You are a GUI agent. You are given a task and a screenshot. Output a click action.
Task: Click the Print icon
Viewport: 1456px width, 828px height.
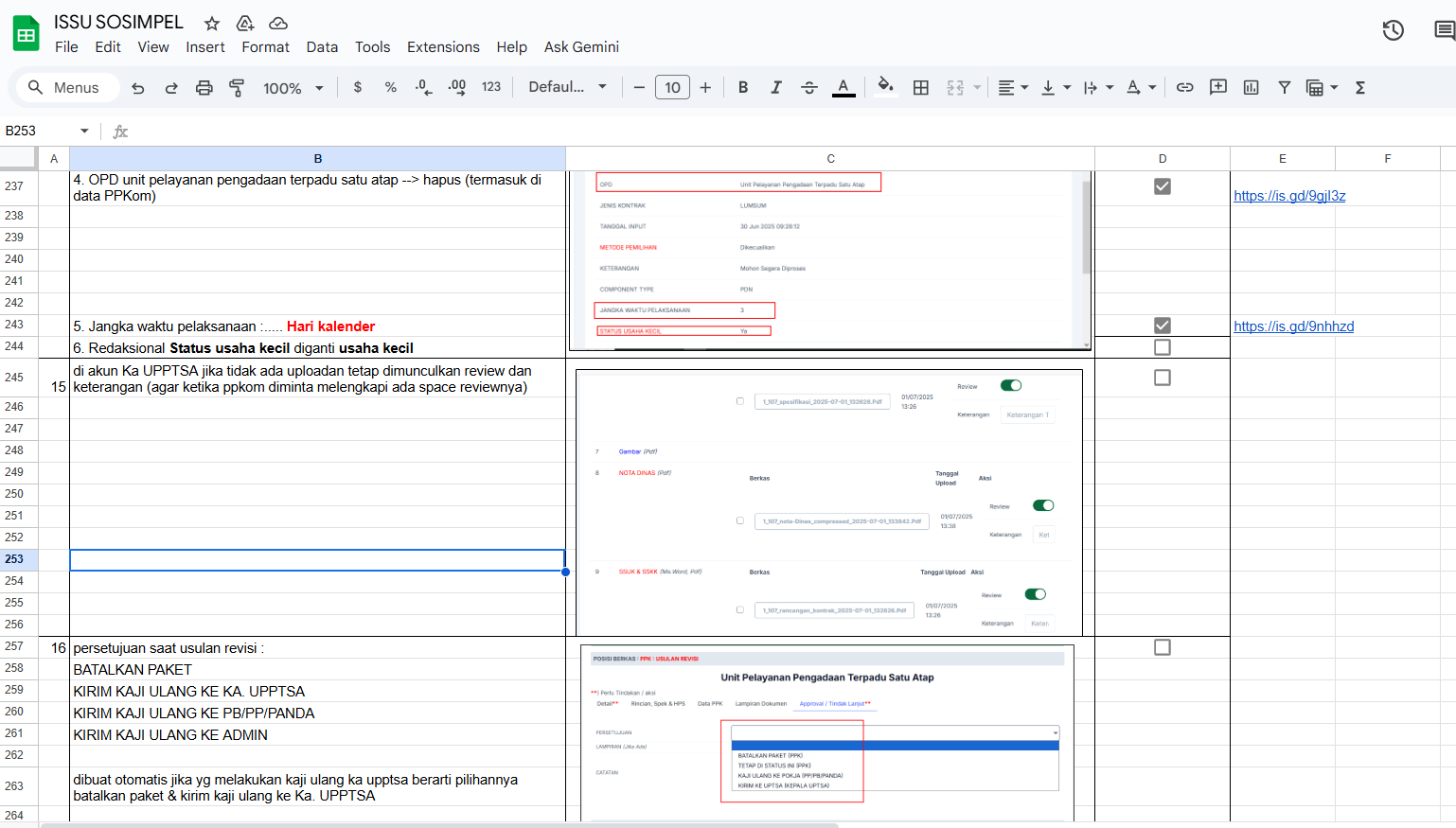coord(204,88)
